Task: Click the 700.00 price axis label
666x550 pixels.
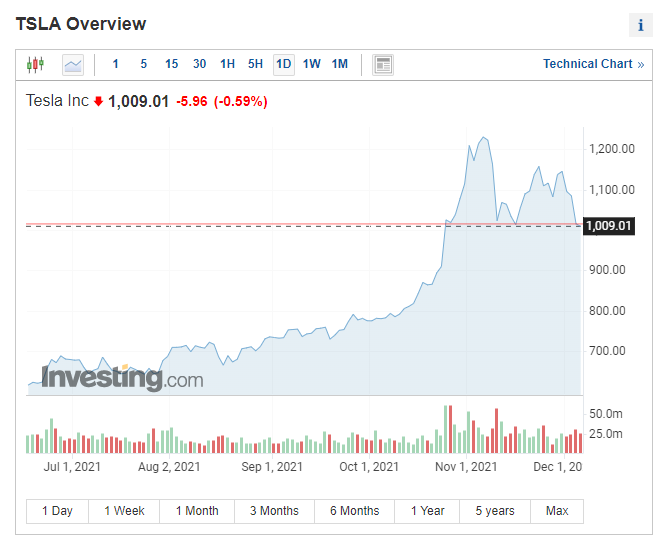Action: (607, 351)
